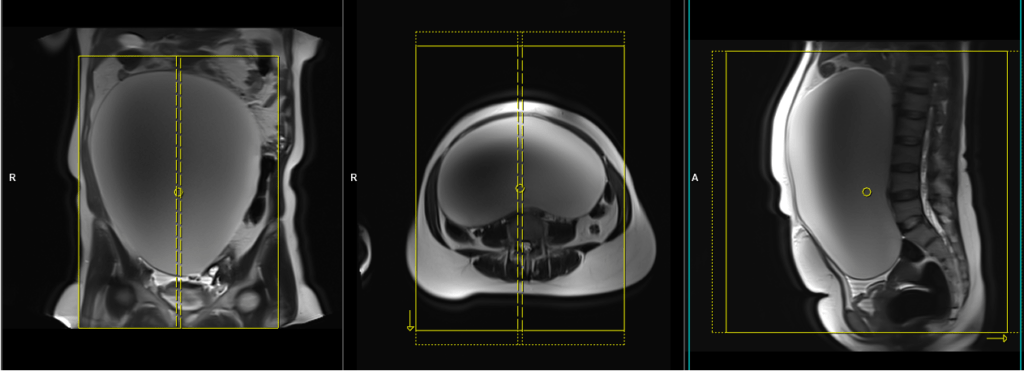Click the R orientation label in axial view
The width and height of the screenshot is (1024, 371).
353,177
